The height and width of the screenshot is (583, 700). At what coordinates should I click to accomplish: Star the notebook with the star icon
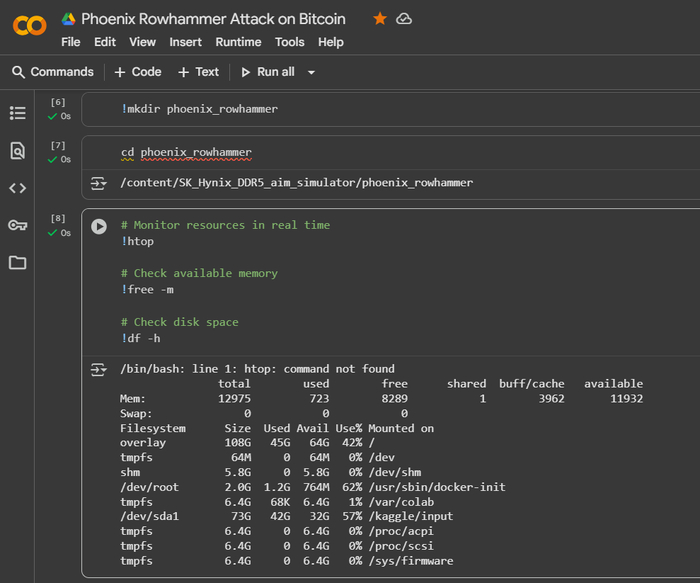point(380,19)
